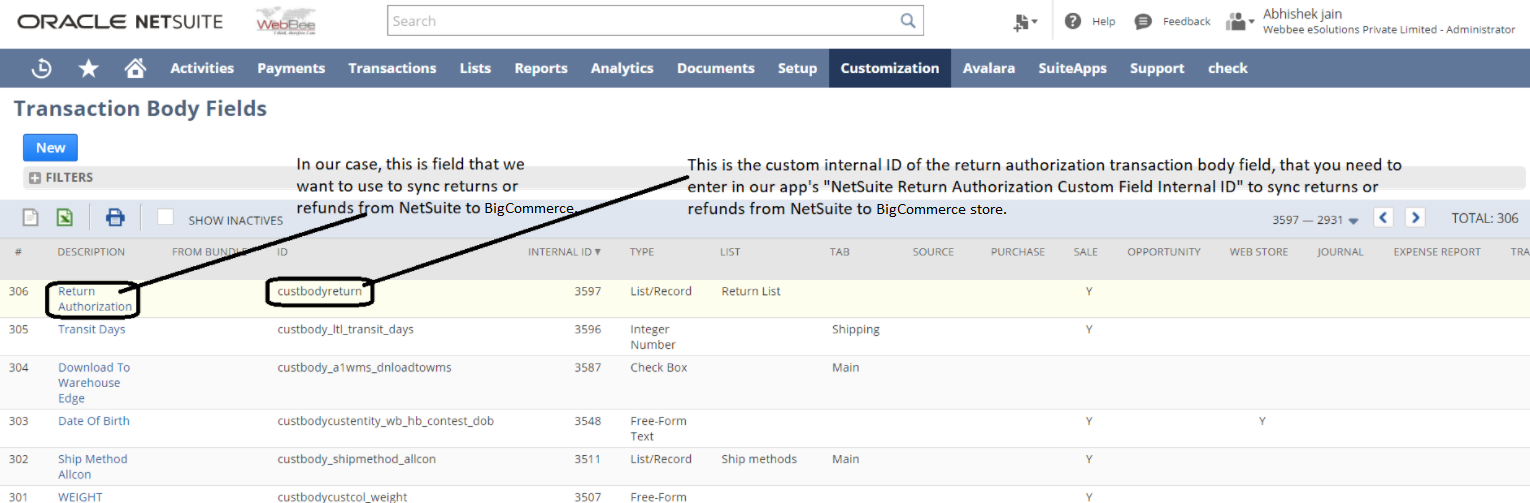Click the Shortcuts star icon
The width and height of the screenshot is (1530, 503).
[x=89, y=68]
